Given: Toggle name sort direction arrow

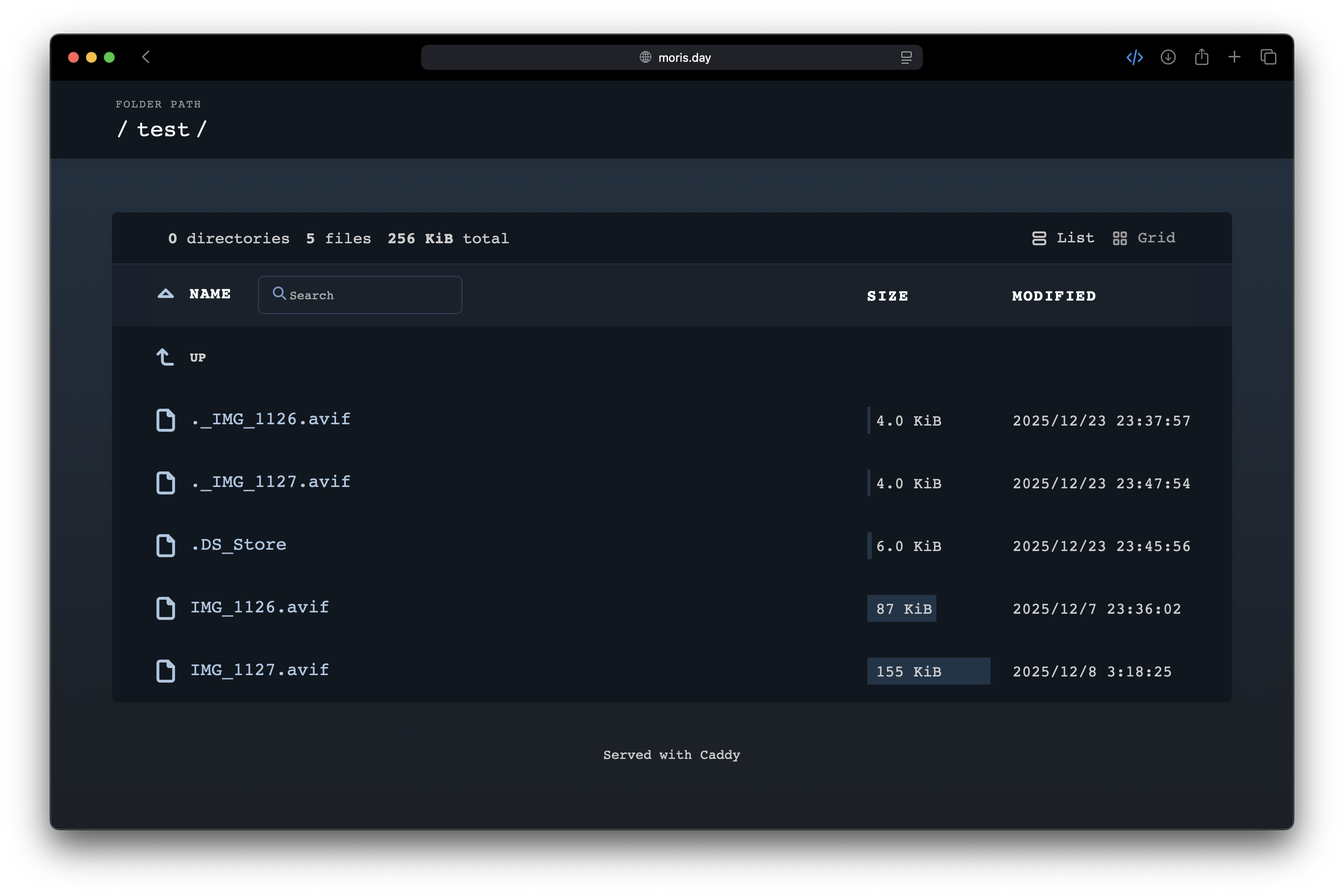Looking at the screenshot, I should 166,294.
